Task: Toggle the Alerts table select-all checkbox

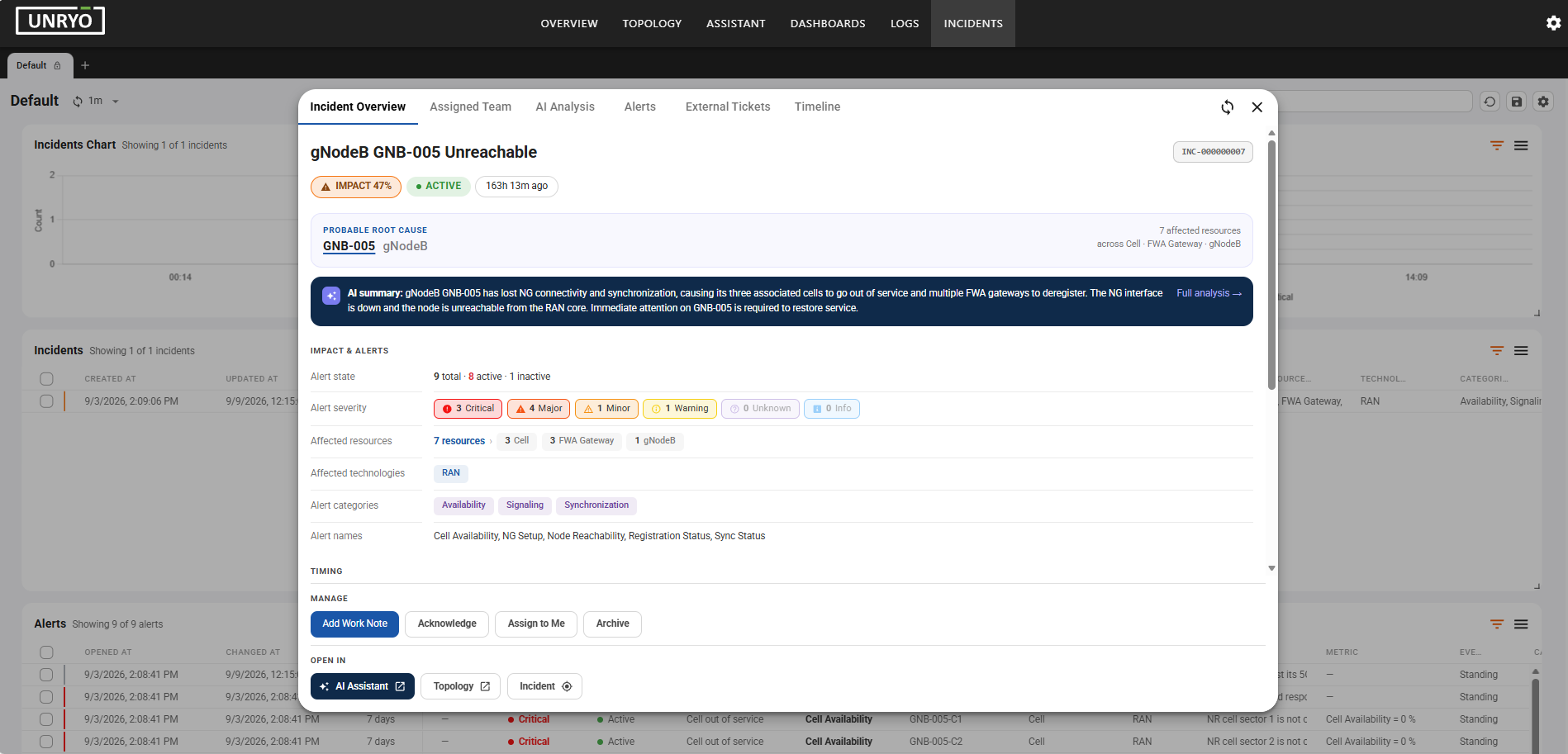Action: coord(46,652)
